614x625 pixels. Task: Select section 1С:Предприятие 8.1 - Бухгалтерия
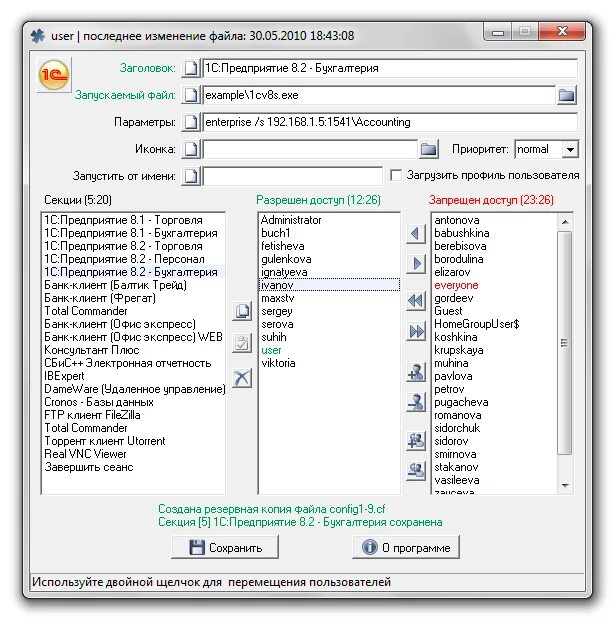(x=134, y=233)
